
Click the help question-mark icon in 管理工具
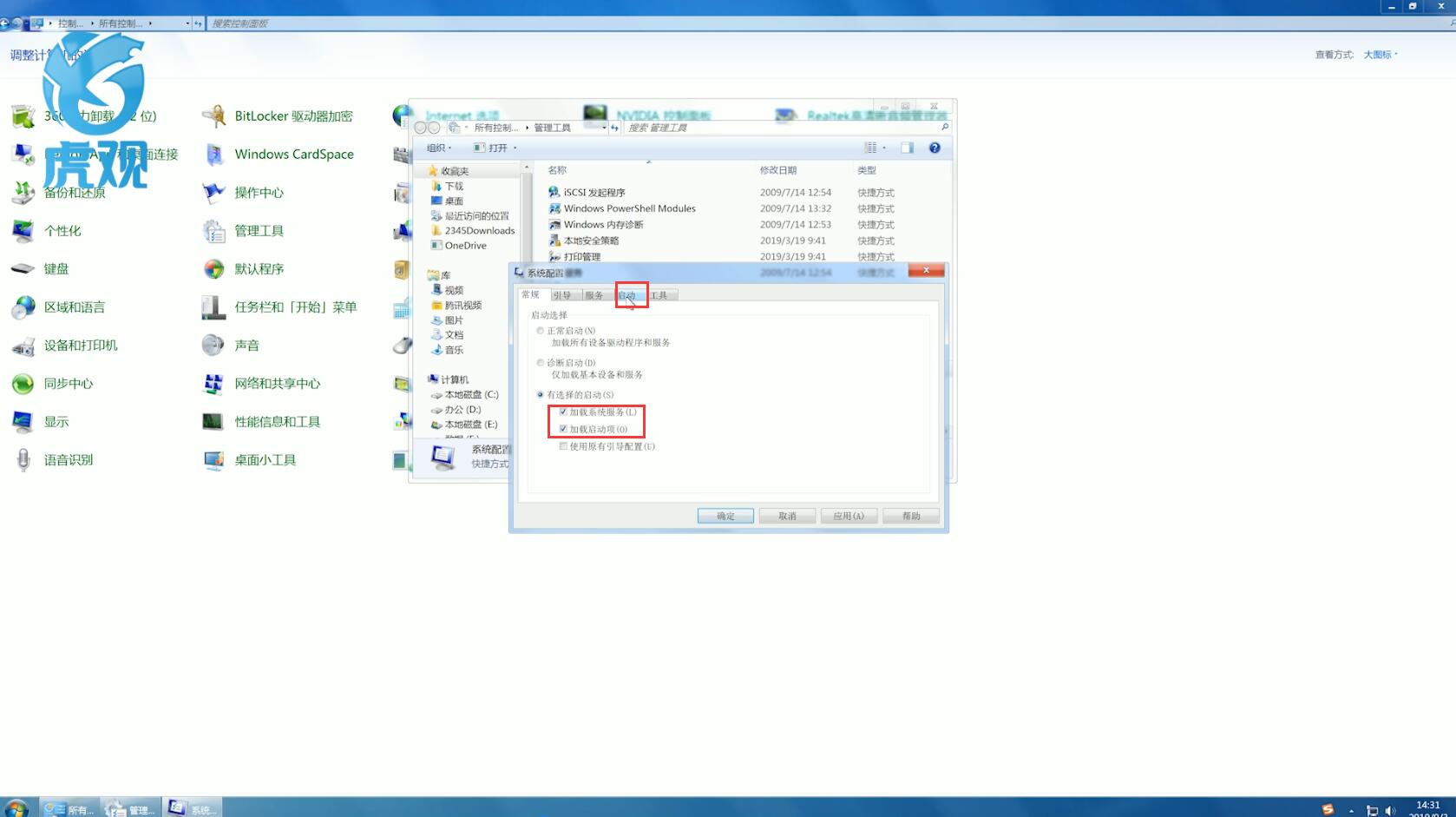pos(935,148)
